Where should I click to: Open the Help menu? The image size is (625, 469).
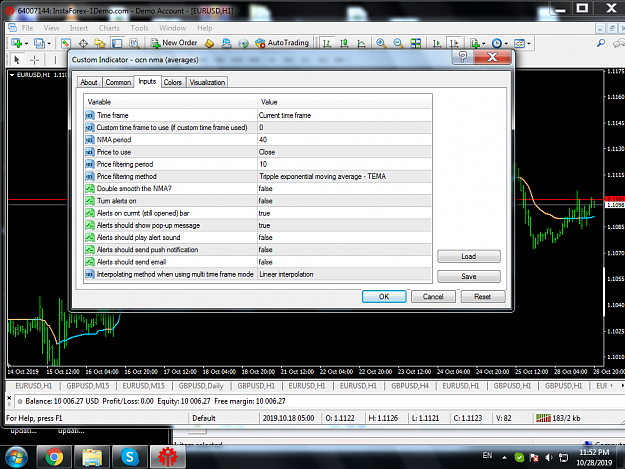click(x=204, y=28)
